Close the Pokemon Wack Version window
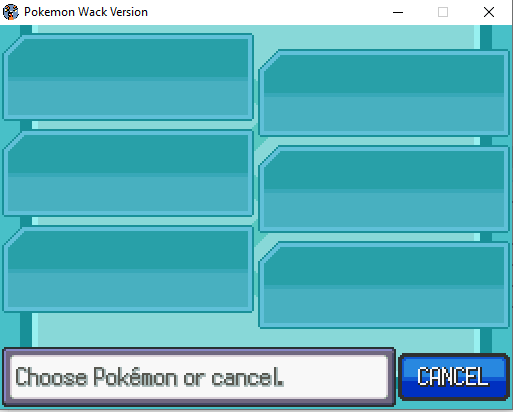The image size is (513, 412). [x=489, y=12]
